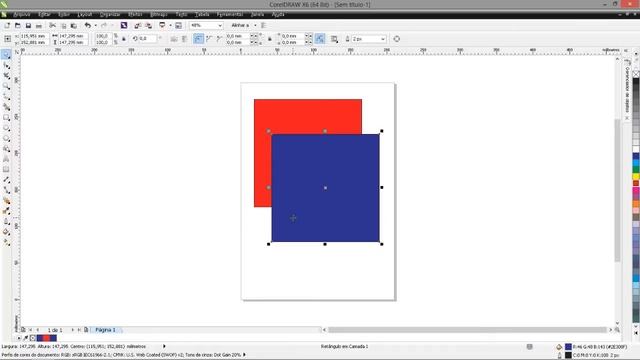Switch to the Página 1 tab

pos(105,329)
